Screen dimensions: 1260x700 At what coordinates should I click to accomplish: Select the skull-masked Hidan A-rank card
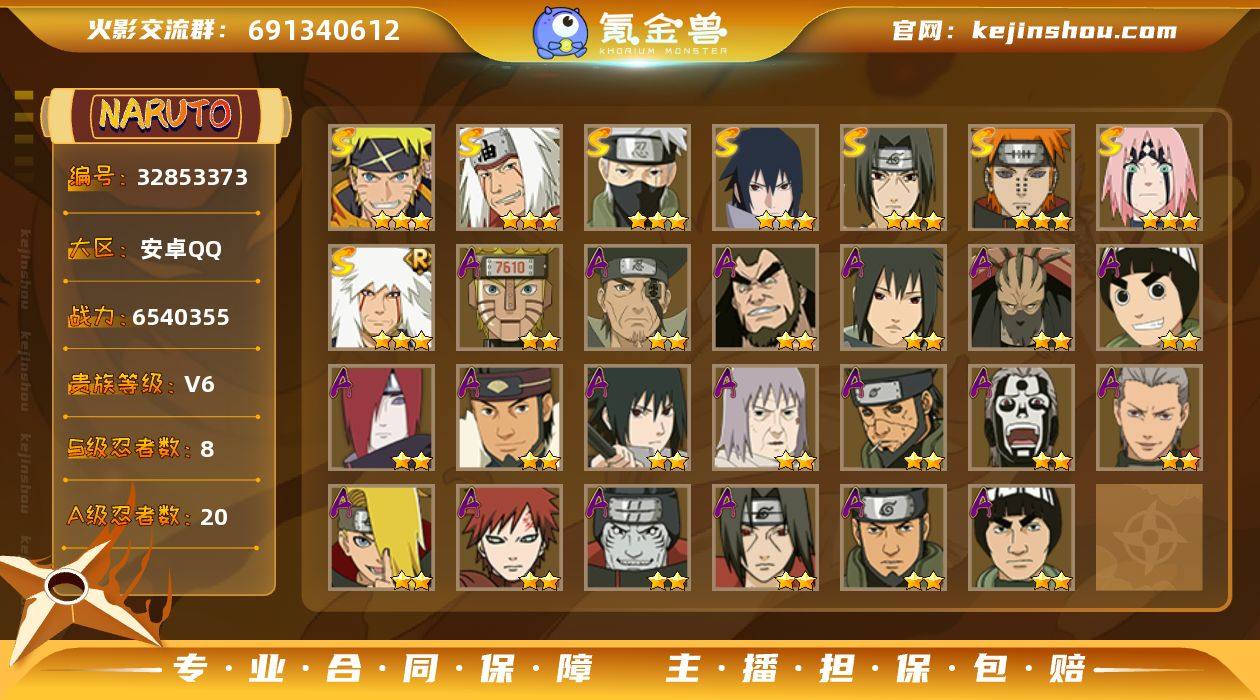click(1021, 418)
